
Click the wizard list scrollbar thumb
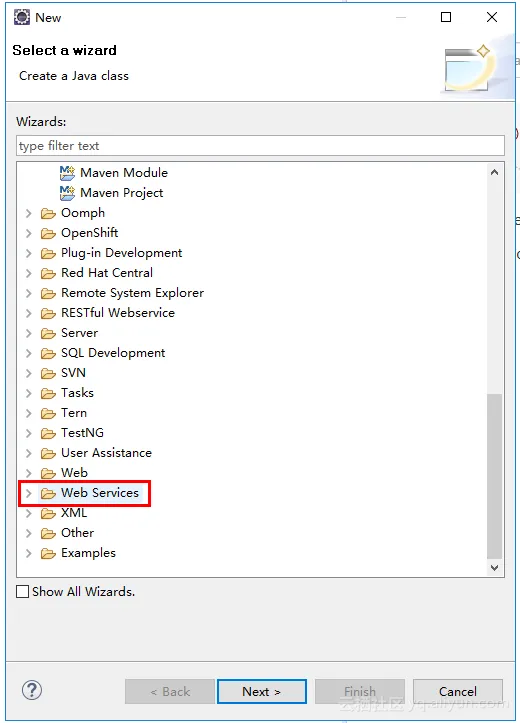(495, 476)
